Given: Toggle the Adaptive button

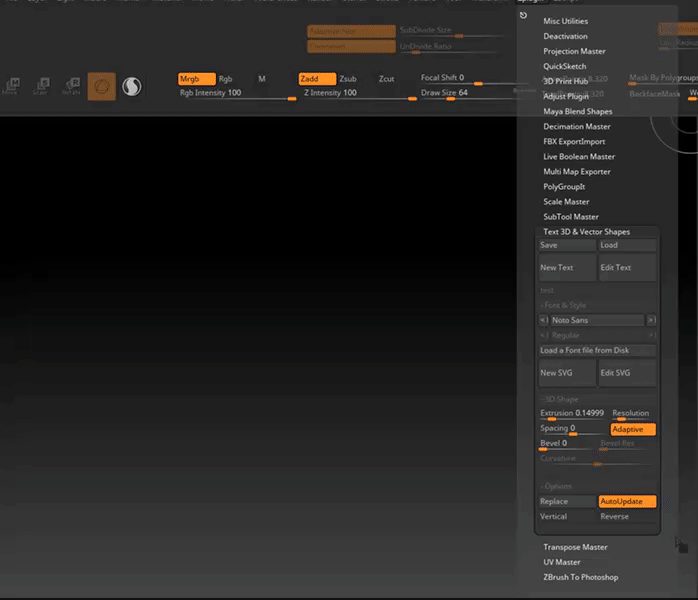Looking at the screenshot, I should point(633,430).
